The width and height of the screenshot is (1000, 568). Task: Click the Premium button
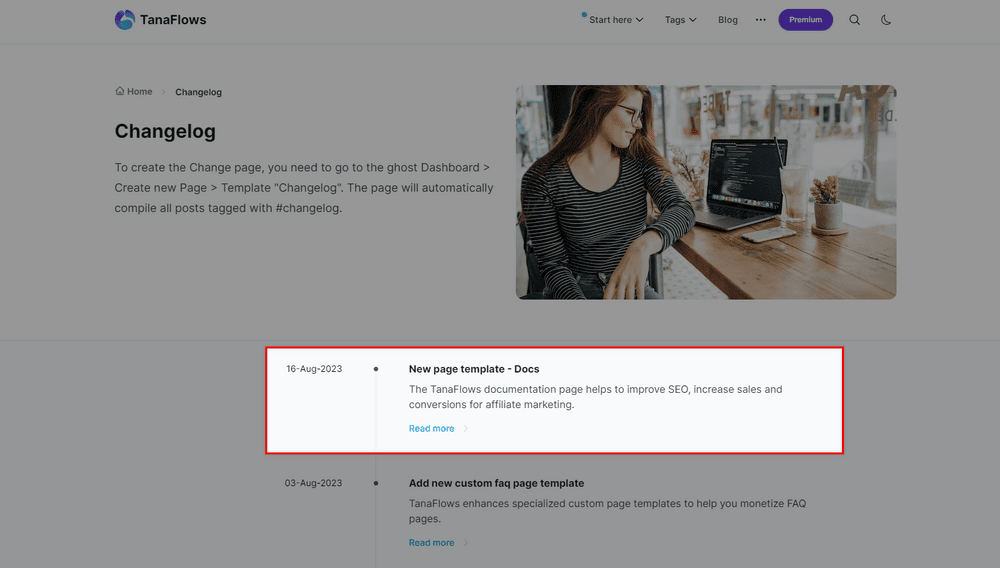[805, 20]
